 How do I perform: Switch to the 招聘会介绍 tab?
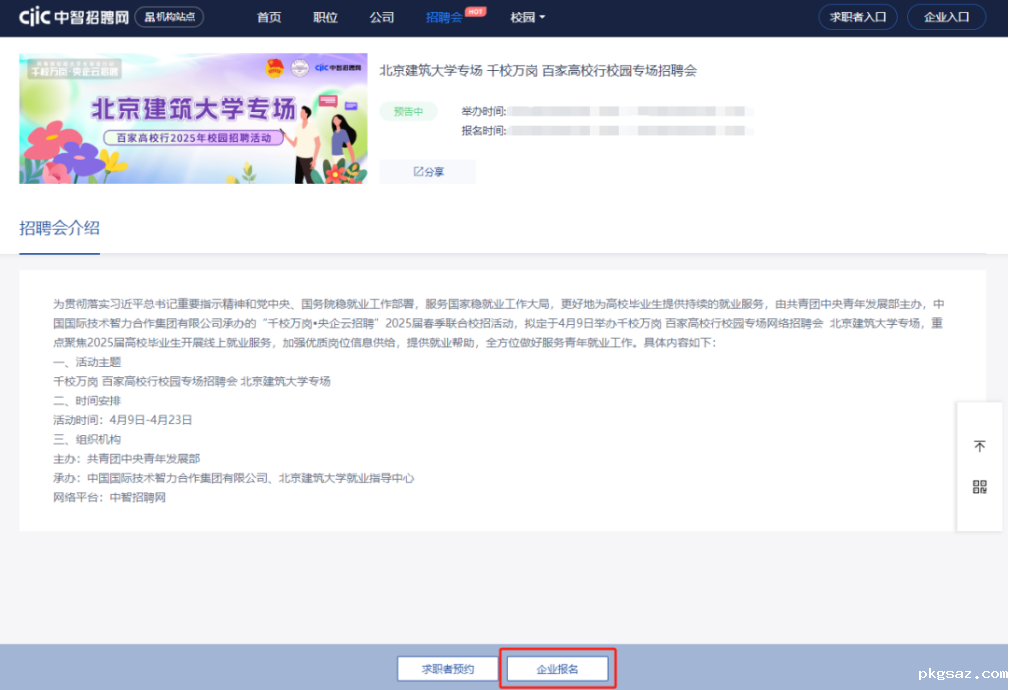60,228
